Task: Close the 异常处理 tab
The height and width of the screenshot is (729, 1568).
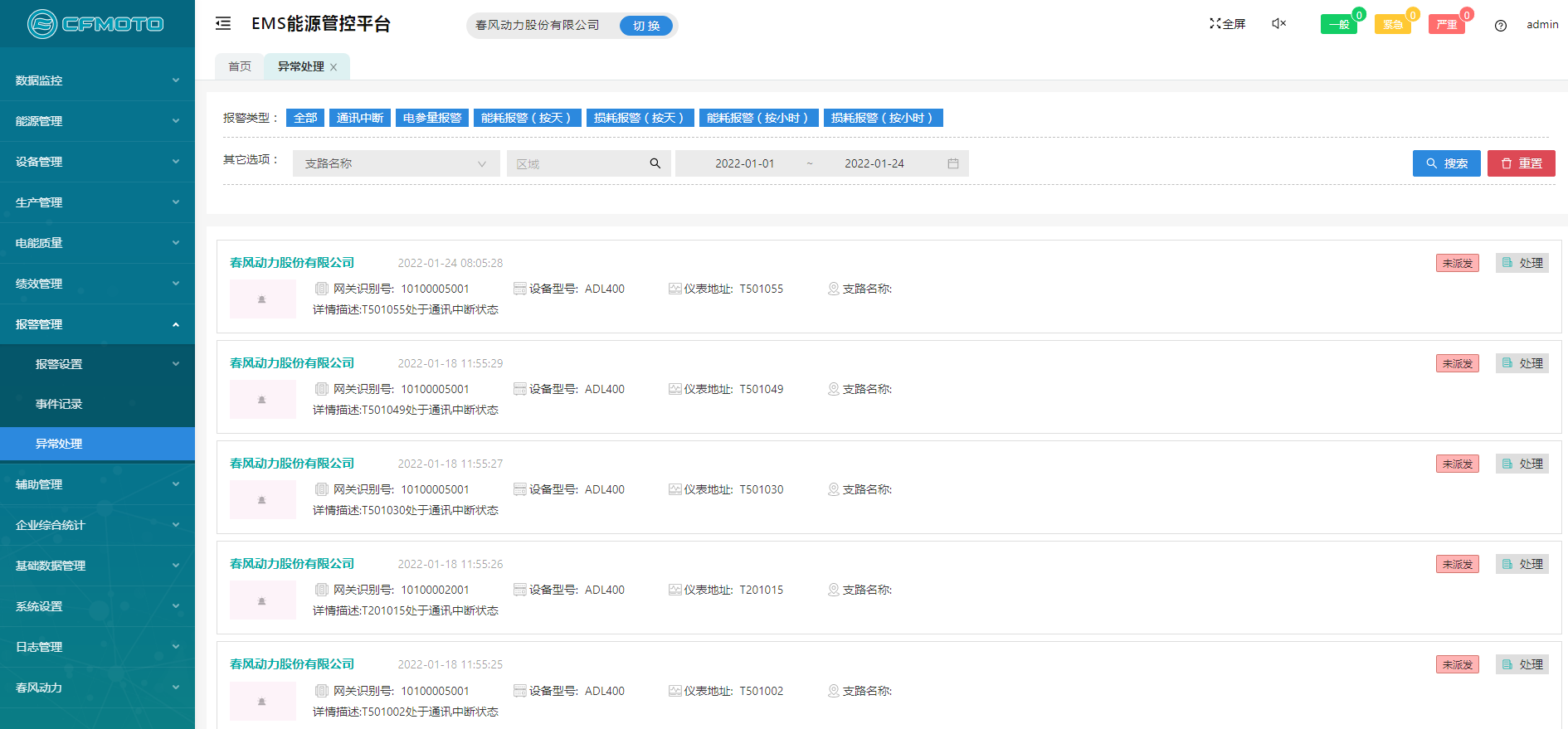Action: (x=334, y=67)
